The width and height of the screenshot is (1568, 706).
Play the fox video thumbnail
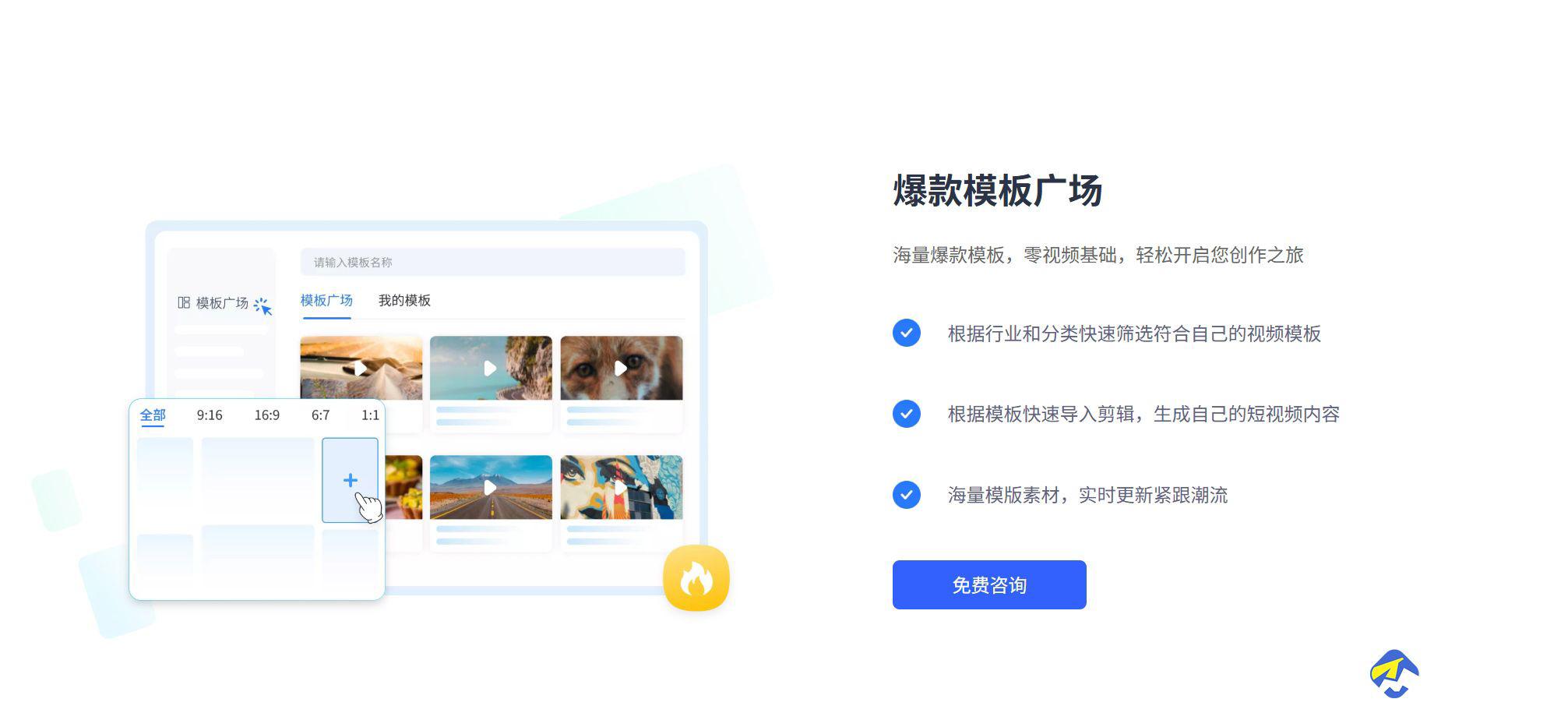click(621, 368)
